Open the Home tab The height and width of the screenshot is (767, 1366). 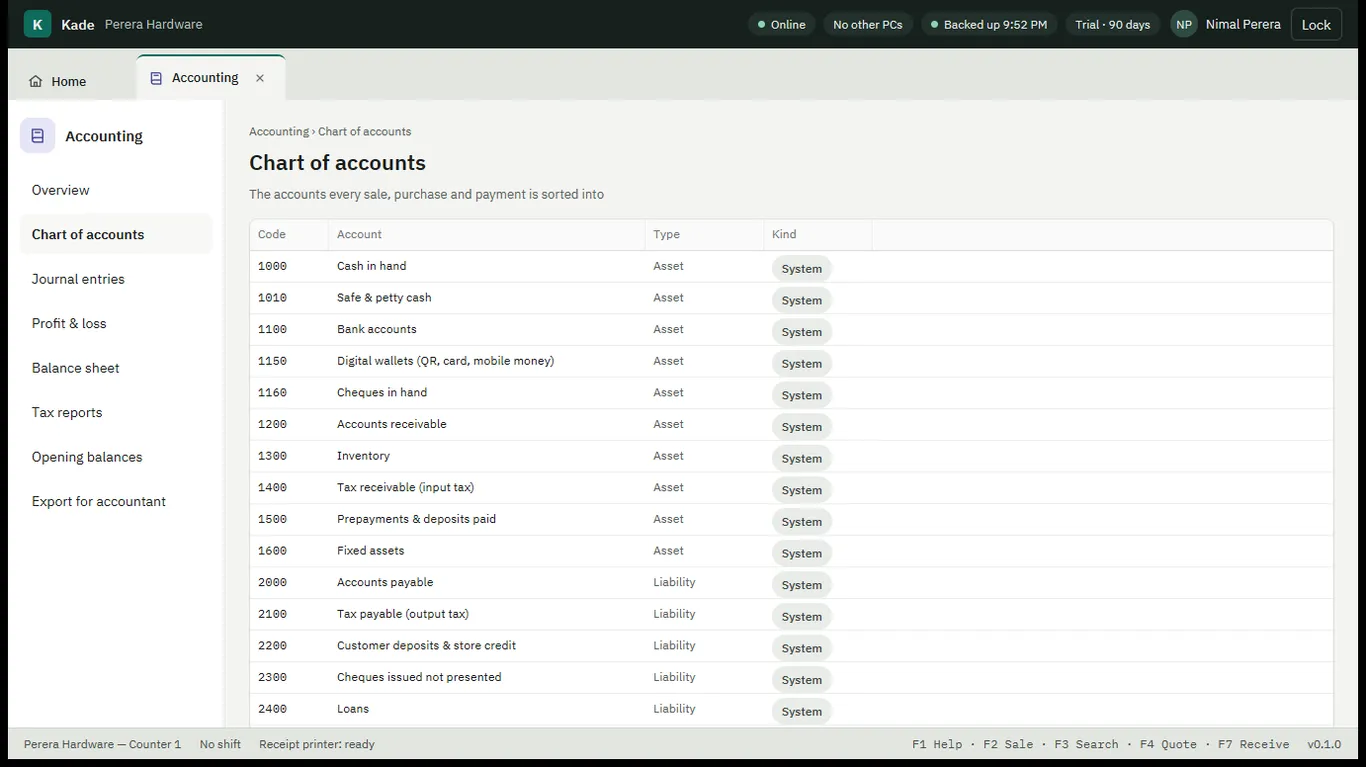58,82
